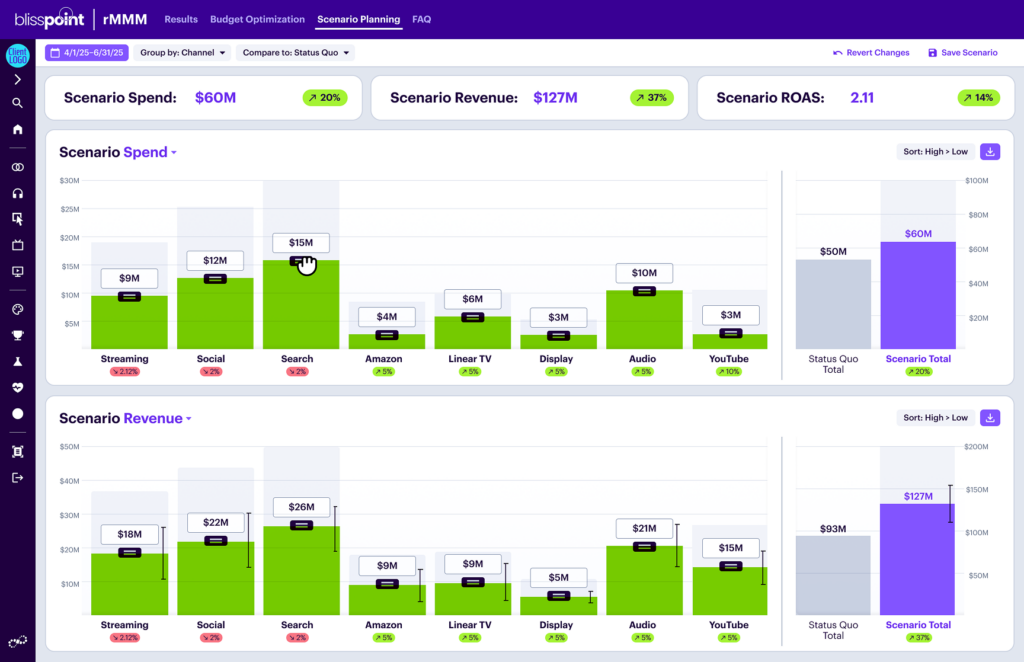Click the $5M Display revenue value box
Screen dimensions: 1024x662
[558, 578]
